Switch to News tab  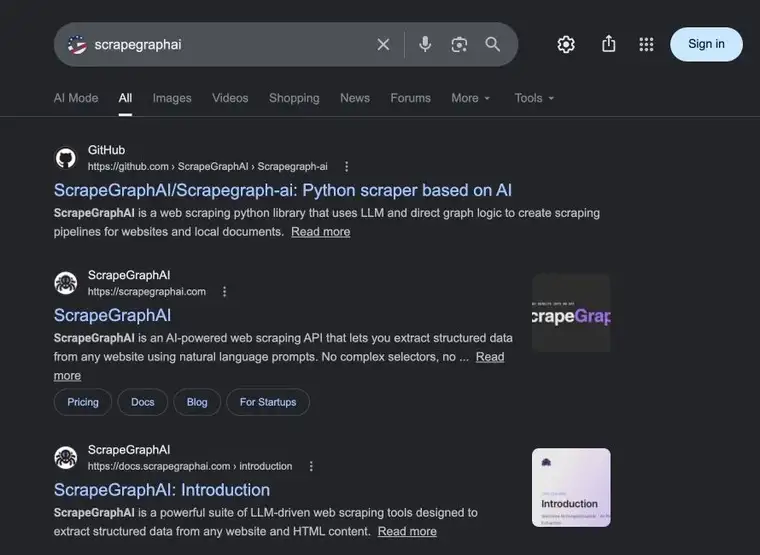(x=355, y=98)
